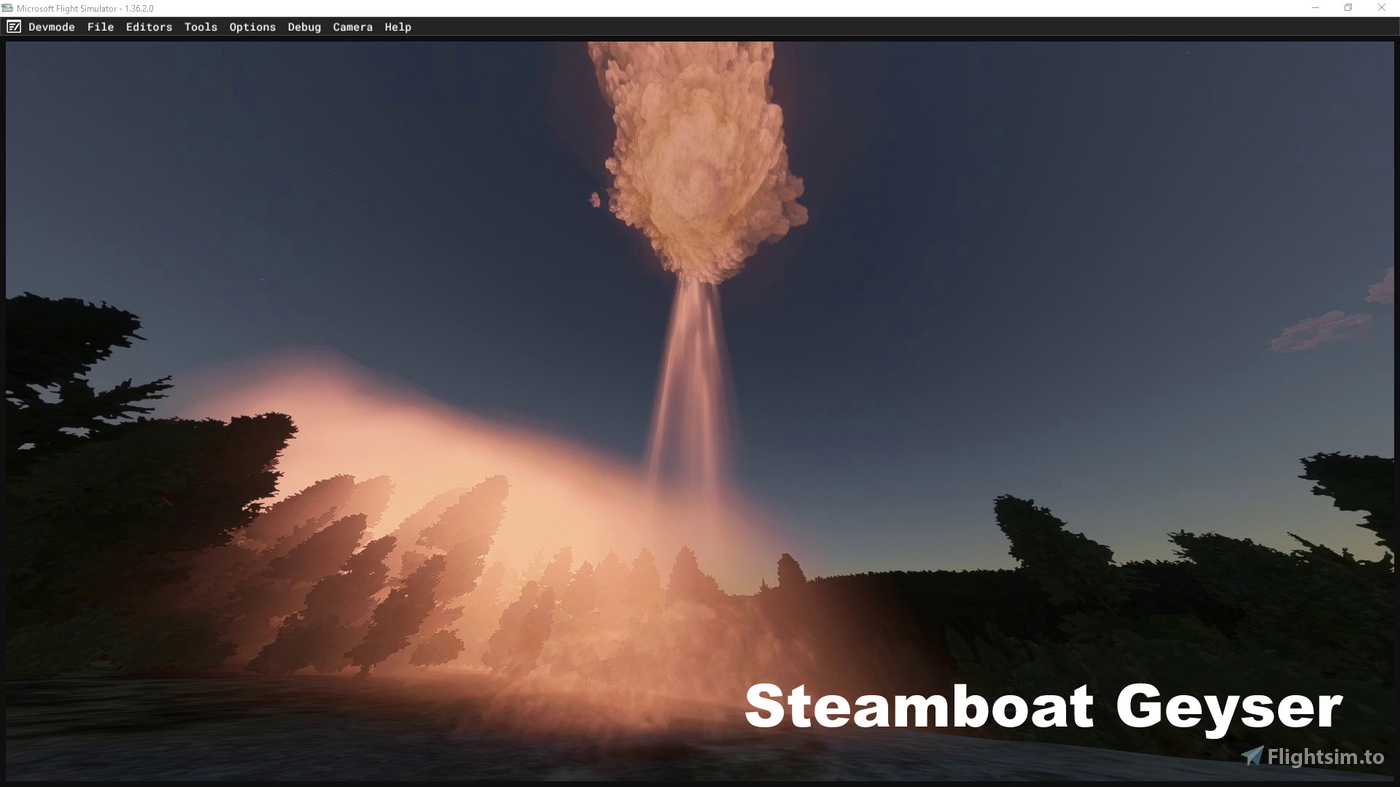The image size is (1400, 787).
Task: Open the Help menu
Action: [397, 27]
